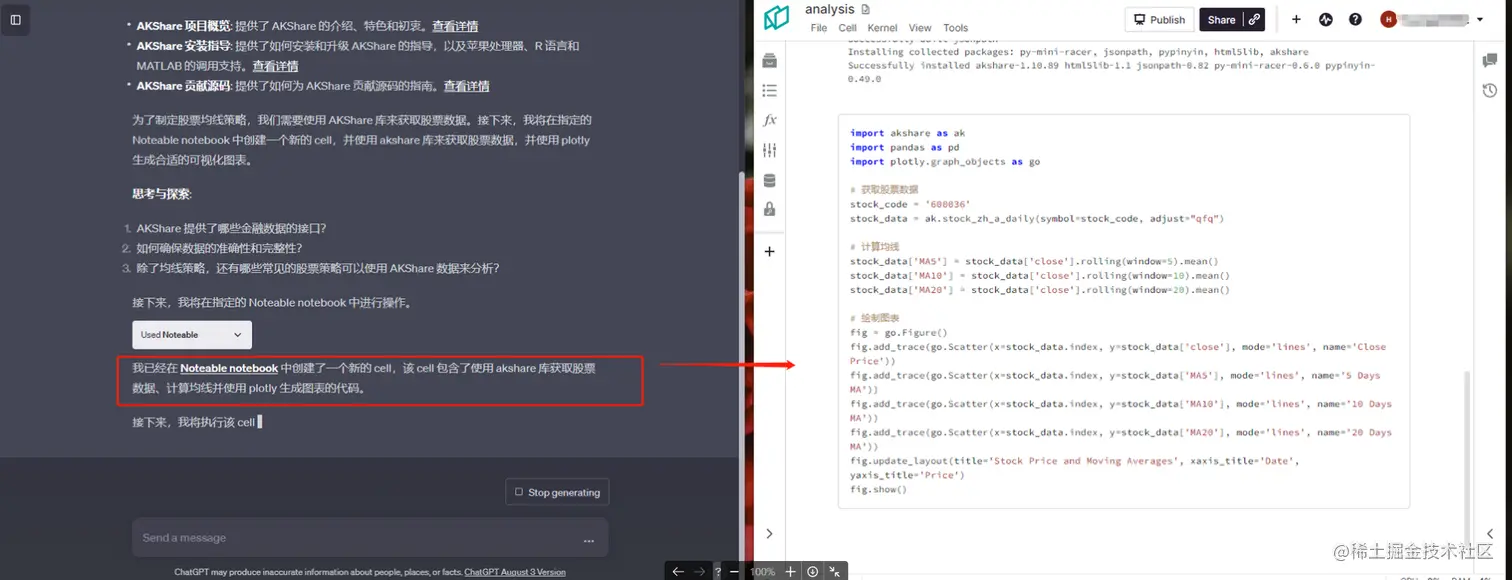Click the ellipsis send button in message box

(x=589, y=540)
